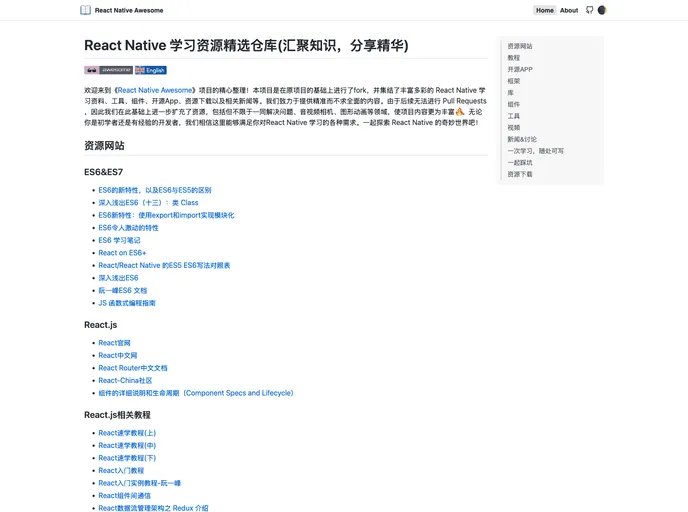Open the React中文网 link

click(x=118, y=355)
